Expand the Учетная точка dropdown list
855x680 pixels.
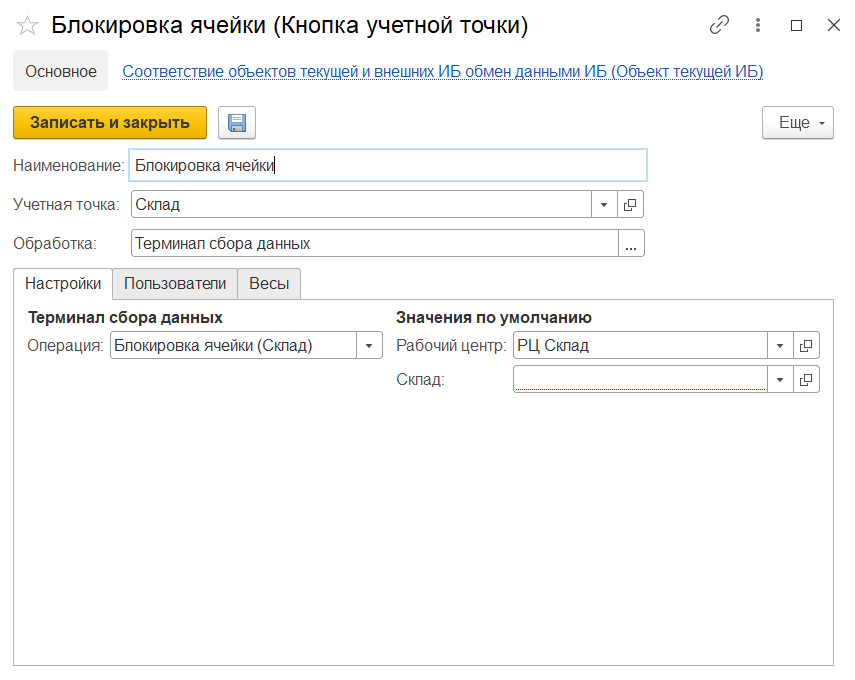(604, 205)
